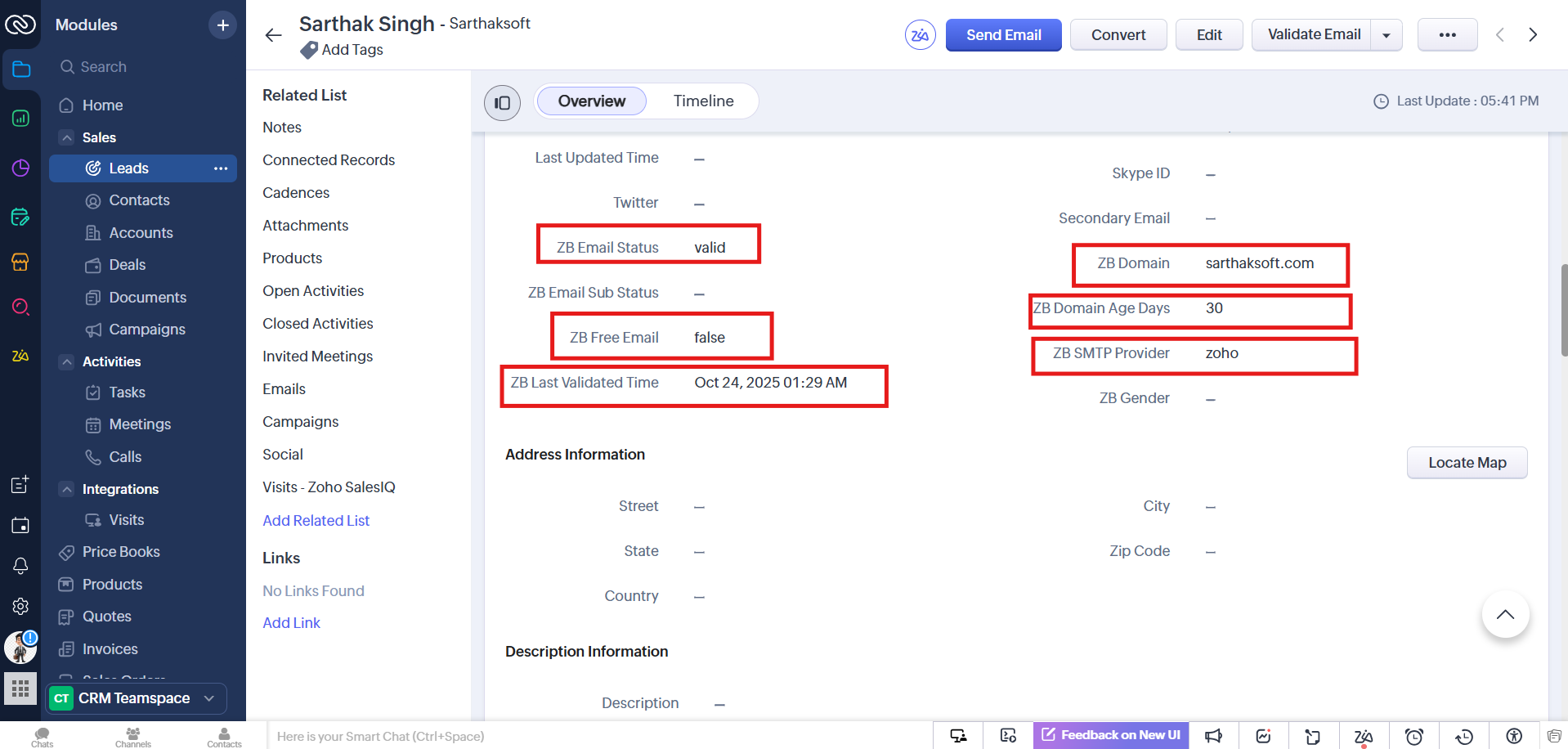Click the back arrow beside Sarthak Singh
The height and width of the screenshot is (749, 1568).
coord(273,35)
